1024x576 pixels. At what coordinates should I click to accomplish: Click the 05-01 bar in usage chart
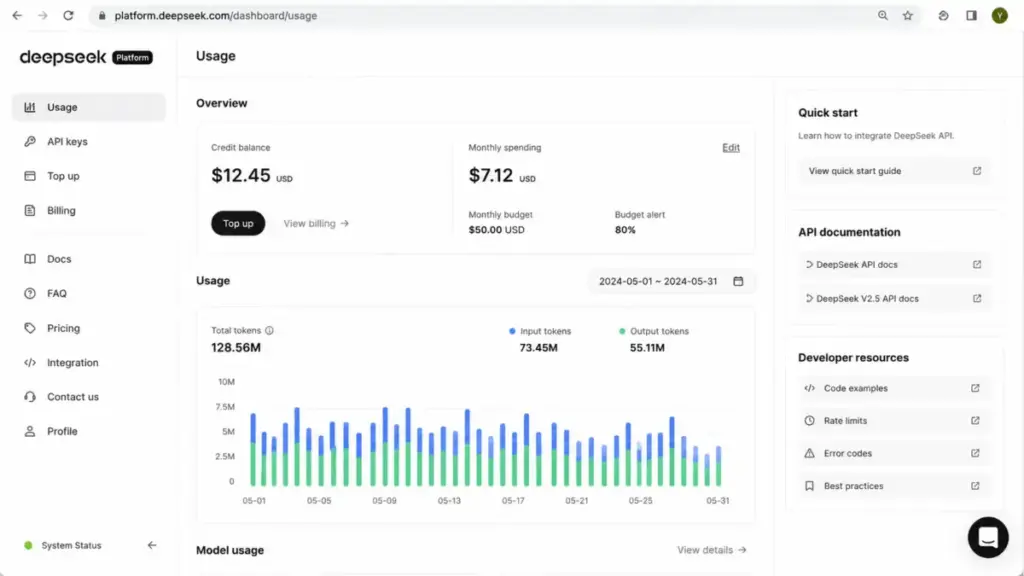click(x=253, y=450)
